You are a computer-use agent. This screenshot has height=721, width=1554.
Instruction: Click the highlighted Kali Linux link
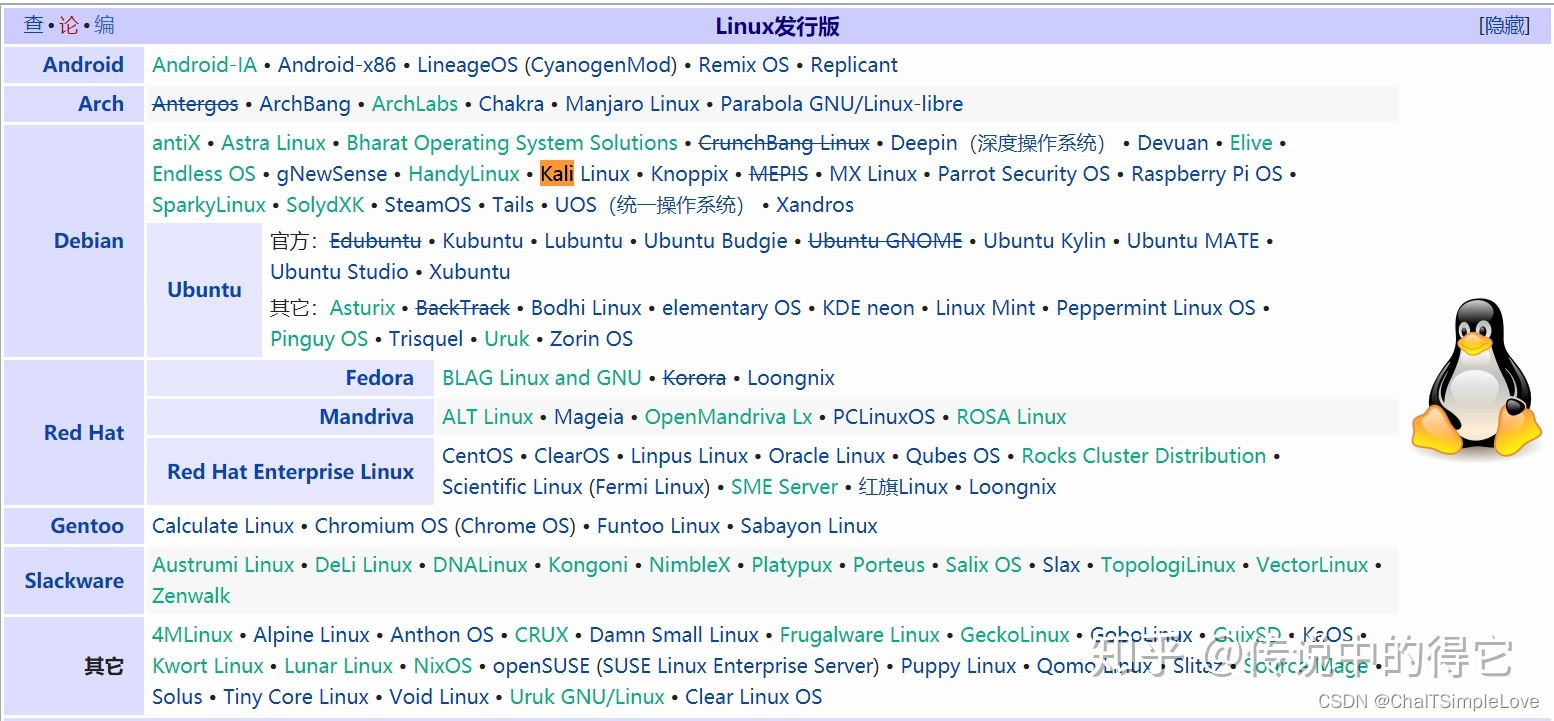click(x=584, y=174)
